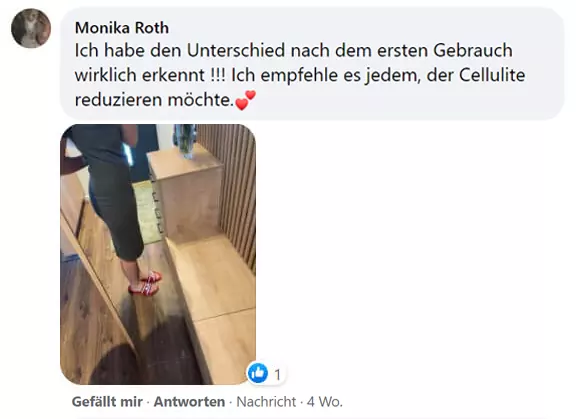
Task: Click the phrase reduzieren möchte
Action: [x=154, y=100]
